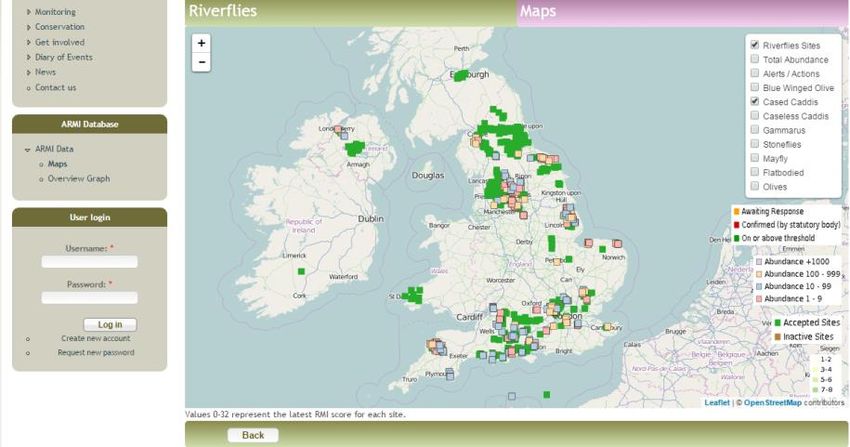The width and height of the screenshot is (850, 447).
Task: Open the Overview Graph link
Action: (79, 178)
